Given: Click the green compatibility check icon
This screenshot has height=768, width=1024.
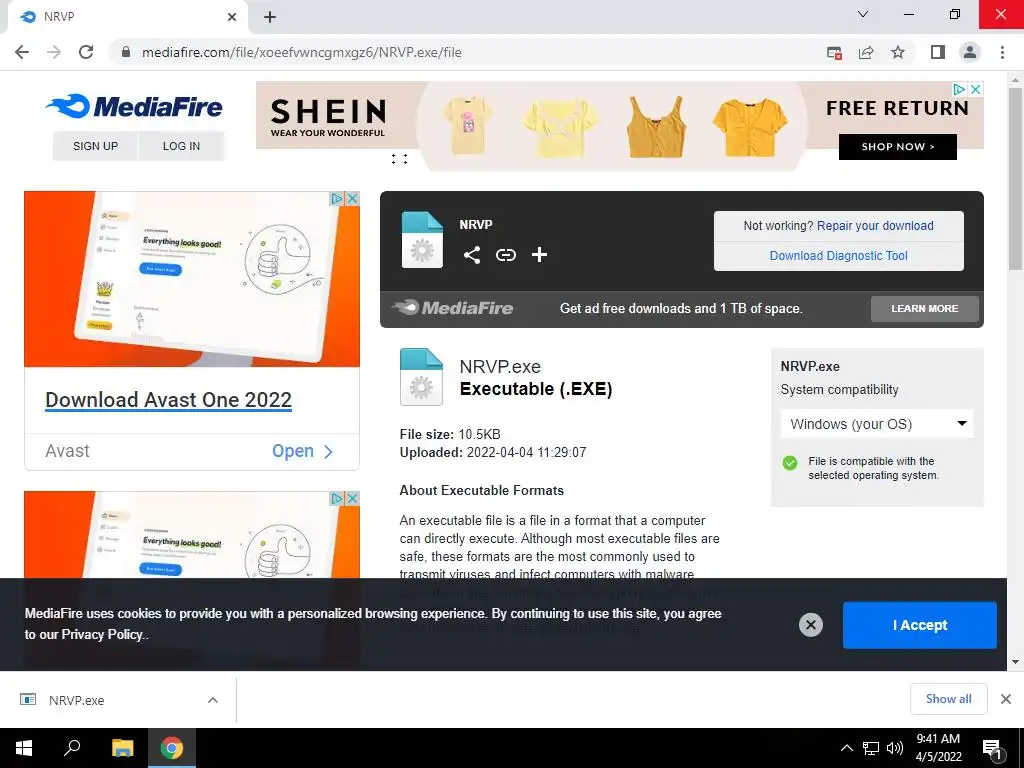Looking at the screenshot, I should click(x=790, y=463).
